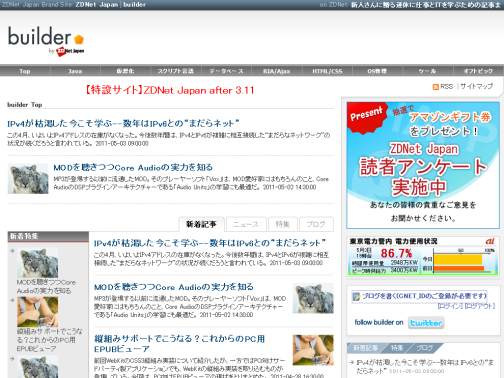Click the twitter button
The image size is (504, 378).
coord(426,323)
